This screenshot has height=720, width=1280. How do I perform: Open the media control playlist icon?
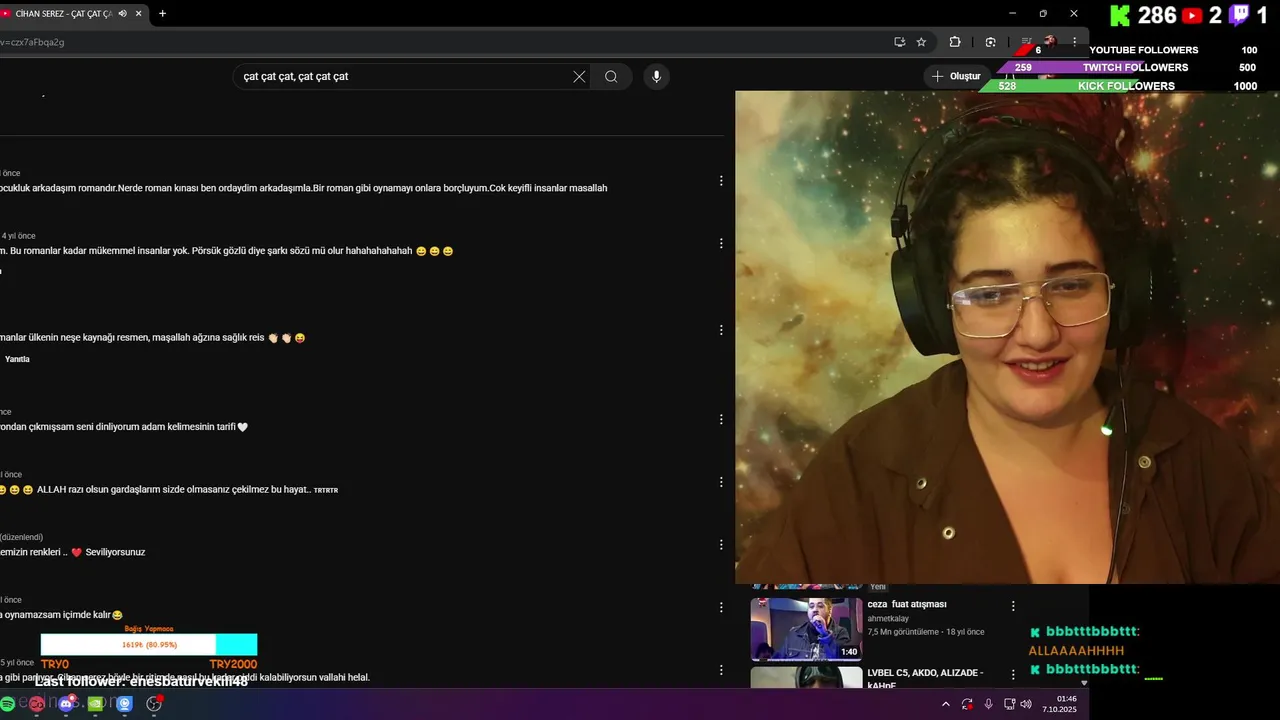click(x=1026, y=42)
